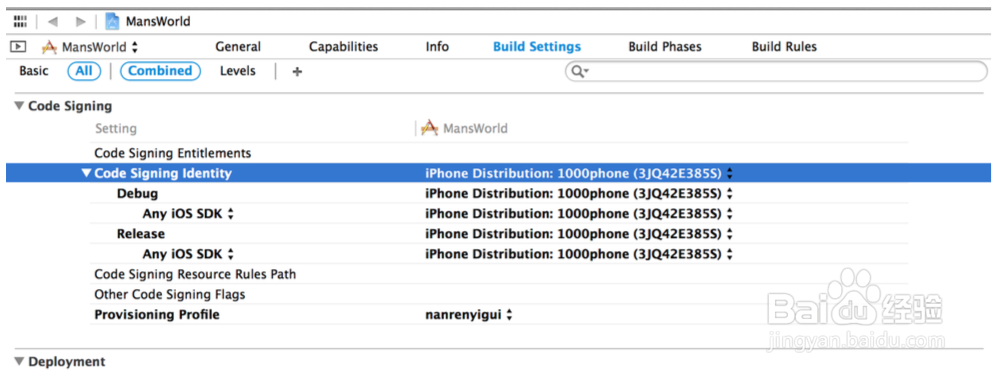1000x375 pixels.
Task: Click the magnifier icon in search field
Action: coord(578,71)
